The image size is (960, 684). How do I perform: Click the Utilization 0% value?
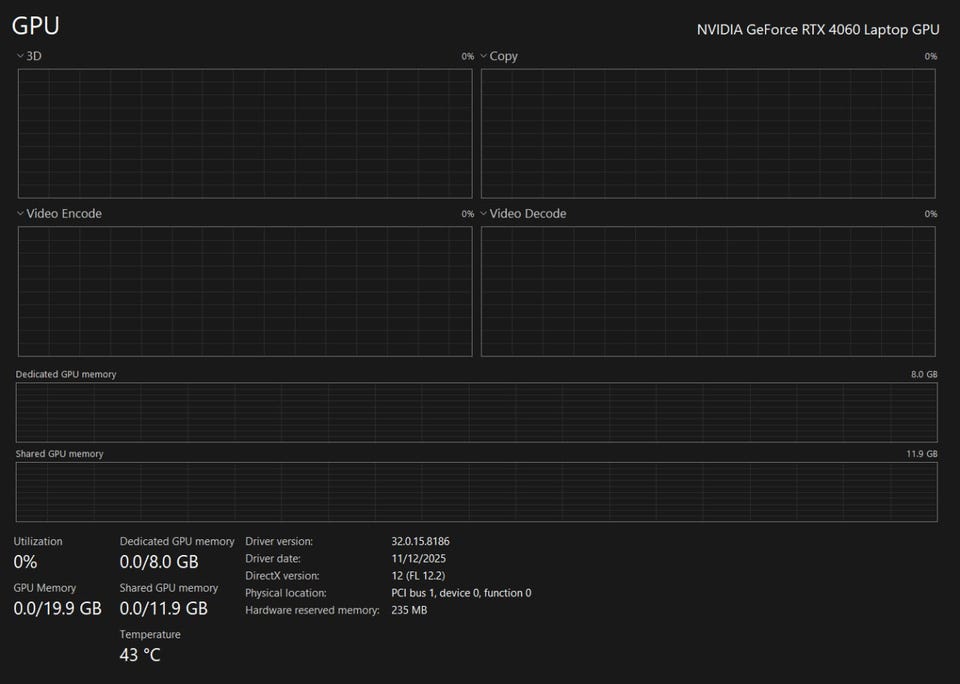[25, 562]
